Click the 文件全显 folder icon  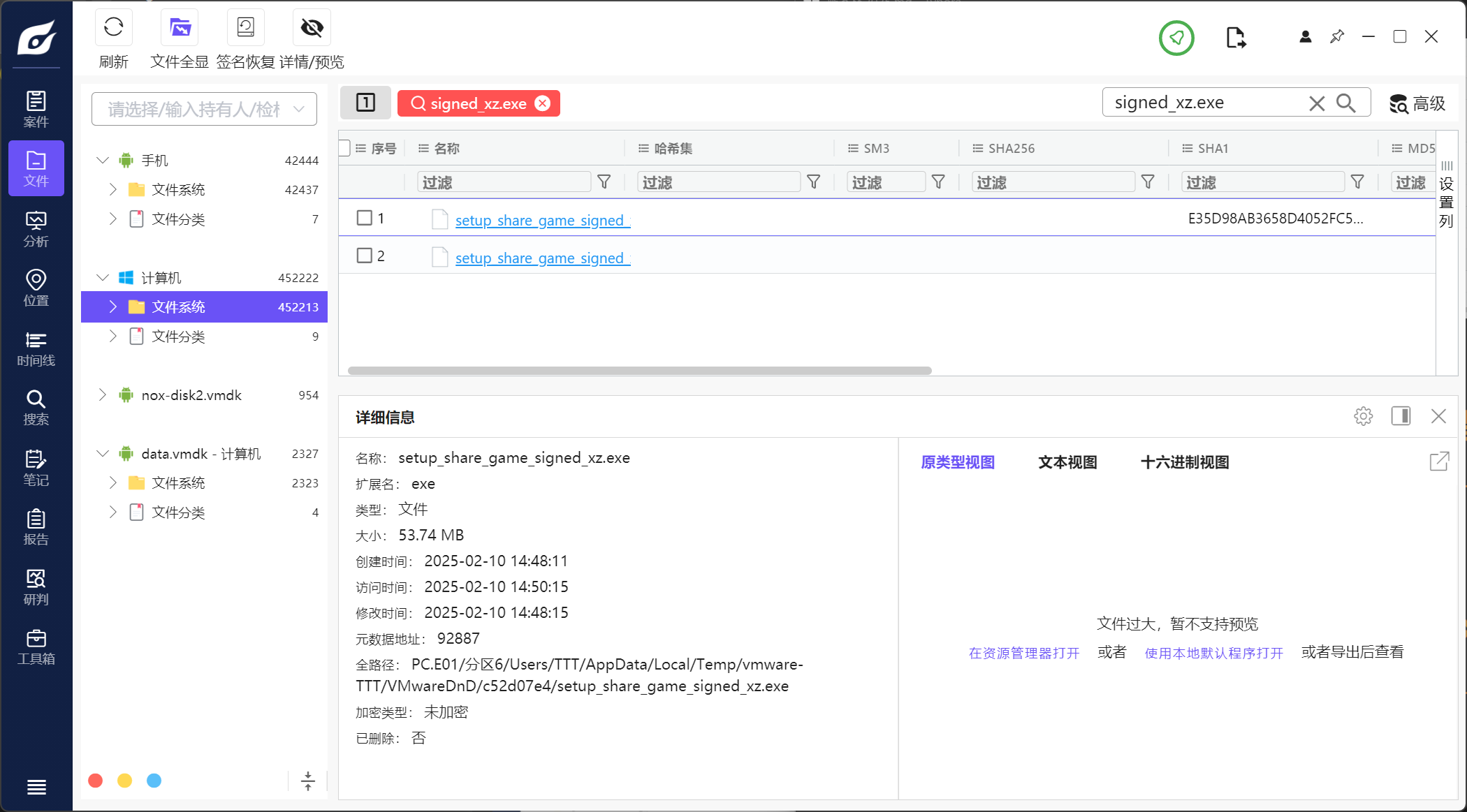click(180, 28)
